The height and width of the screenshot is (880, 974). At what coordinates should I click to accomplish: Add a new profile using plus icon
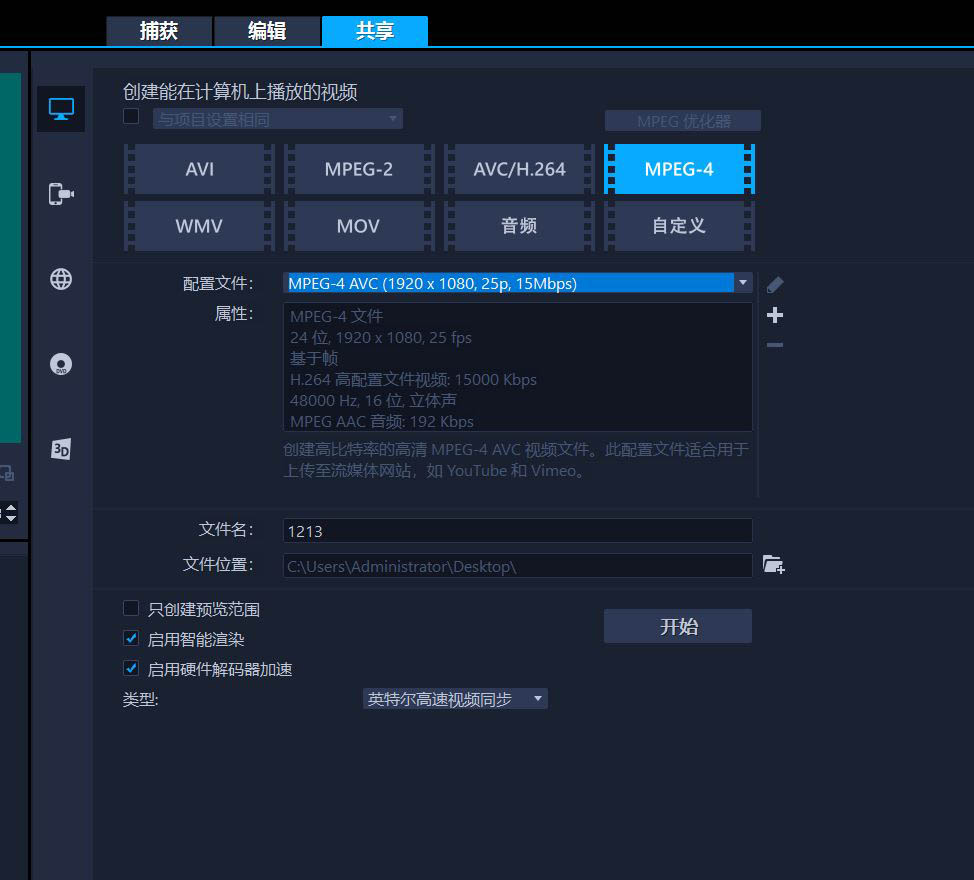point(774,315)
